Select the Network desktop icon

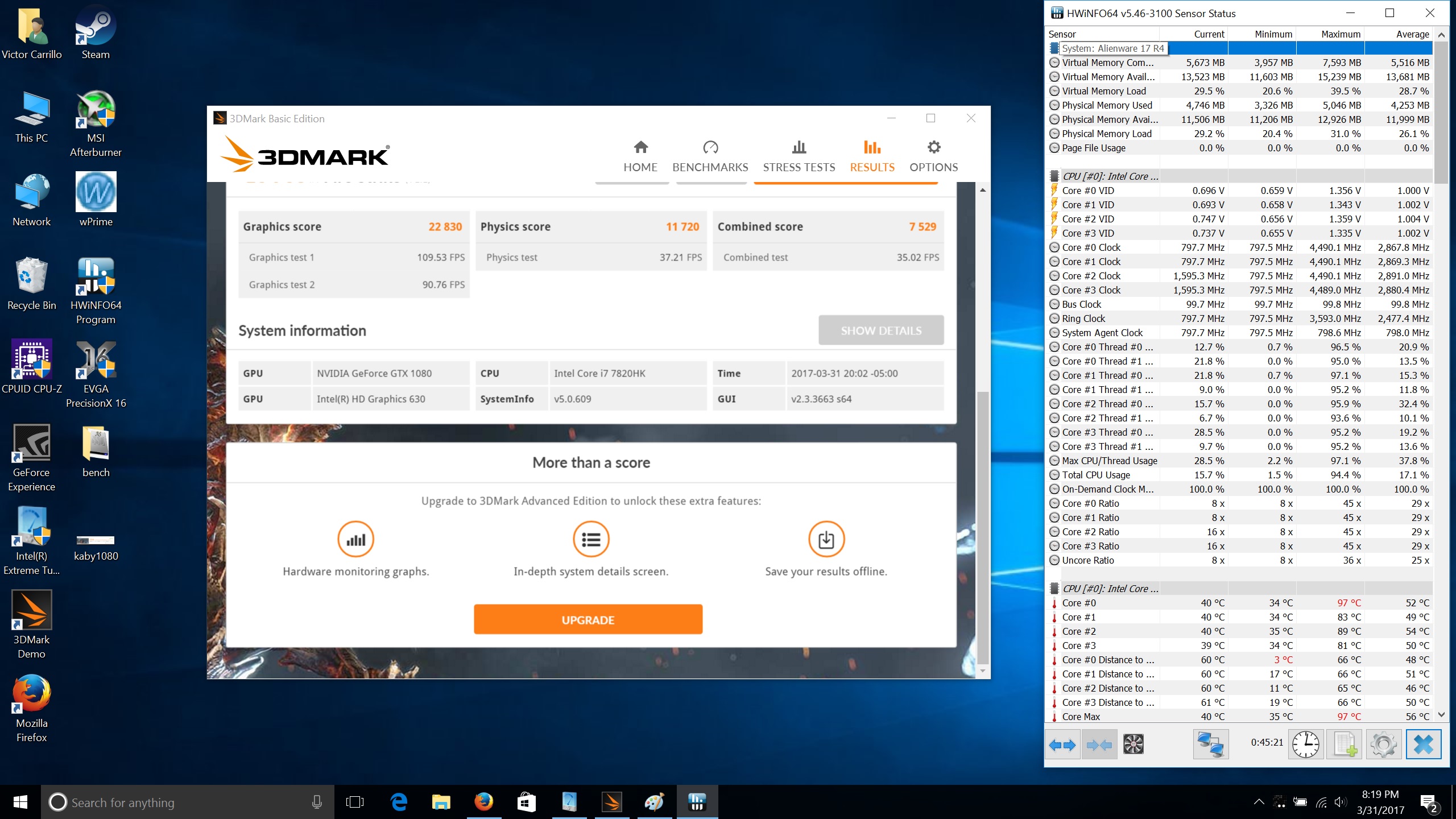[32, 200]
